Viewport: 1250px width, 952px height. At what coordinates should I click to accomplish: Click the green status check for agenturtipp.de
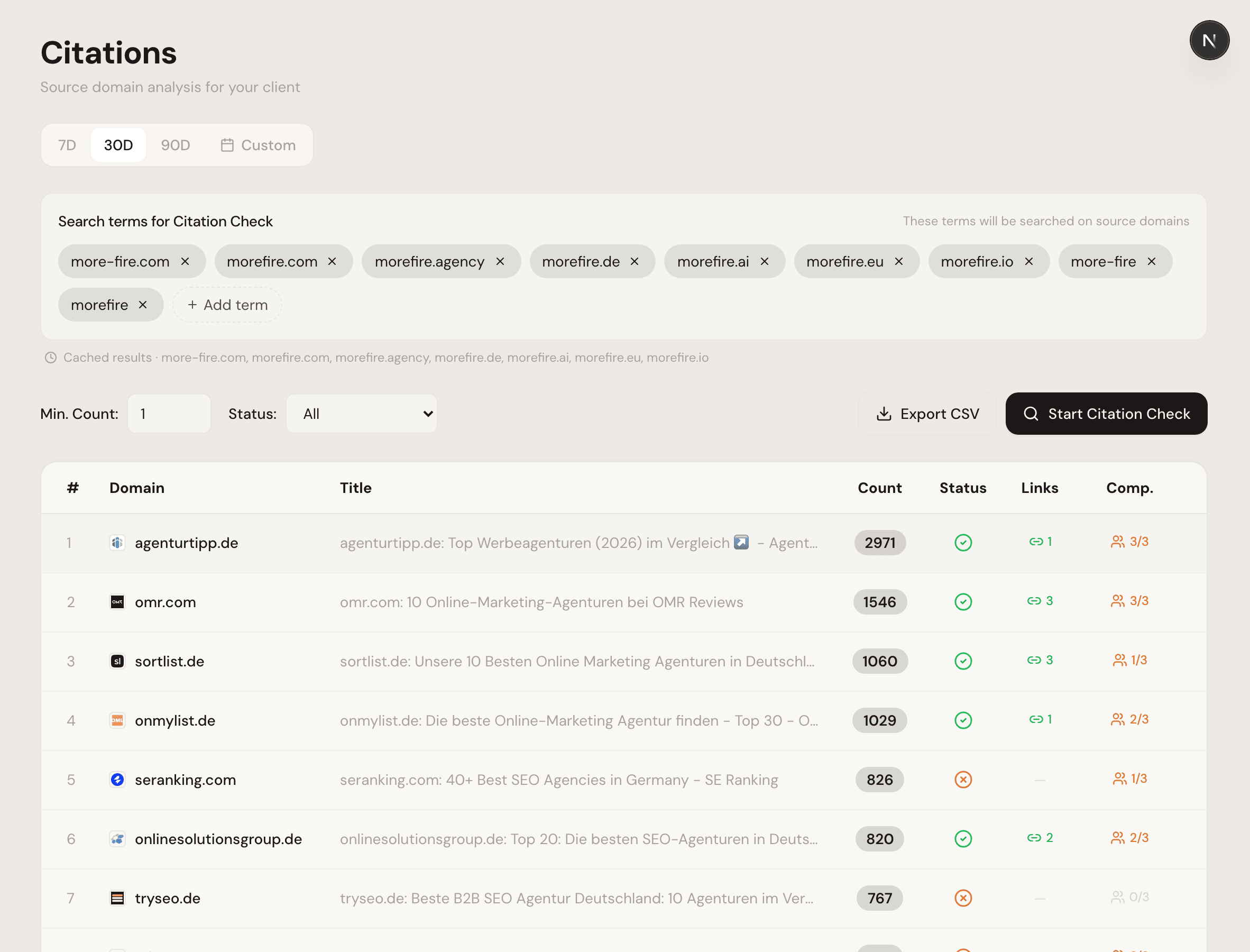click(963, 543)
